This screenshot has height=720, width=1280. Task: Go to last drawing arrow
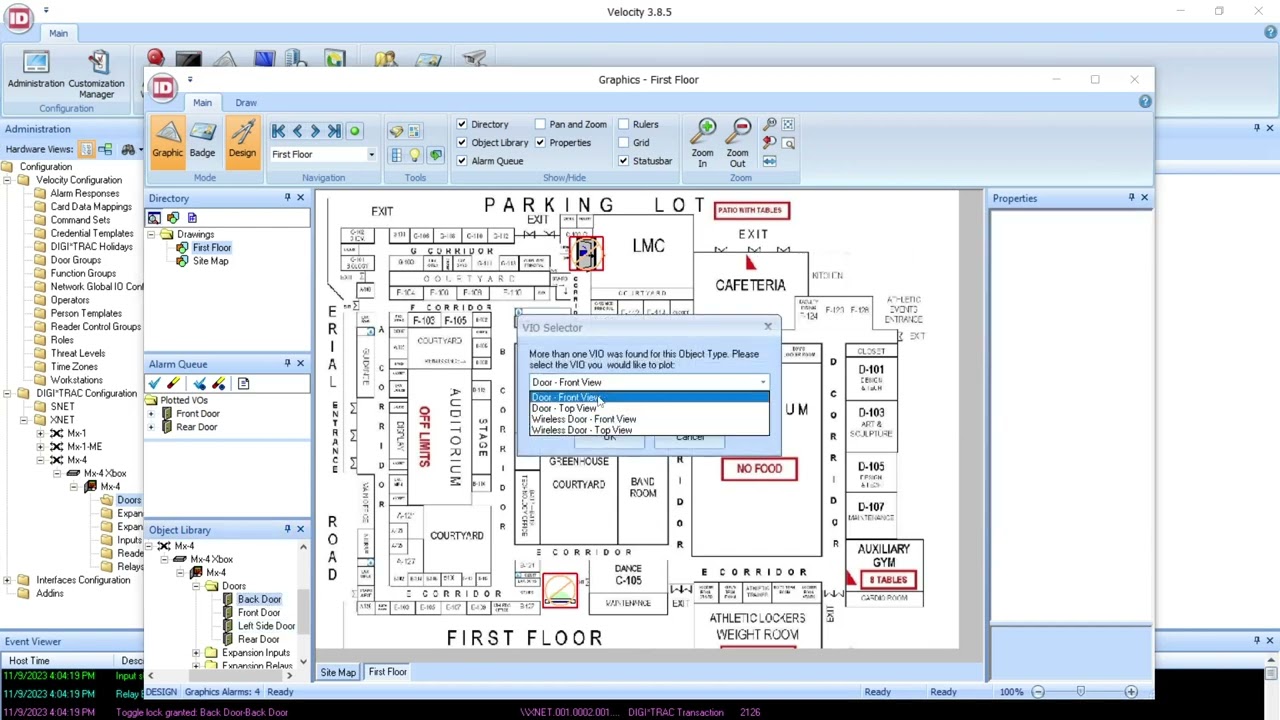click(334, 131)
